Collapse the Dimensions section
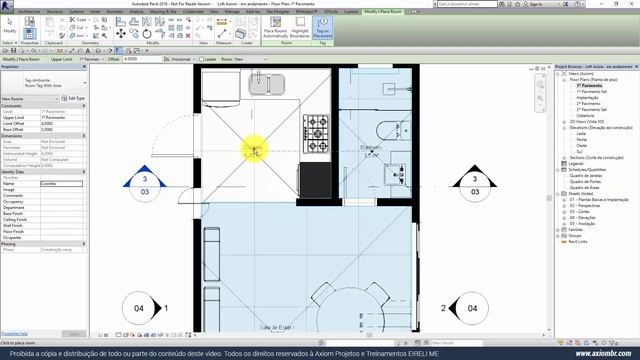Screen dimensions: 640x360 [x=84, y=136]
